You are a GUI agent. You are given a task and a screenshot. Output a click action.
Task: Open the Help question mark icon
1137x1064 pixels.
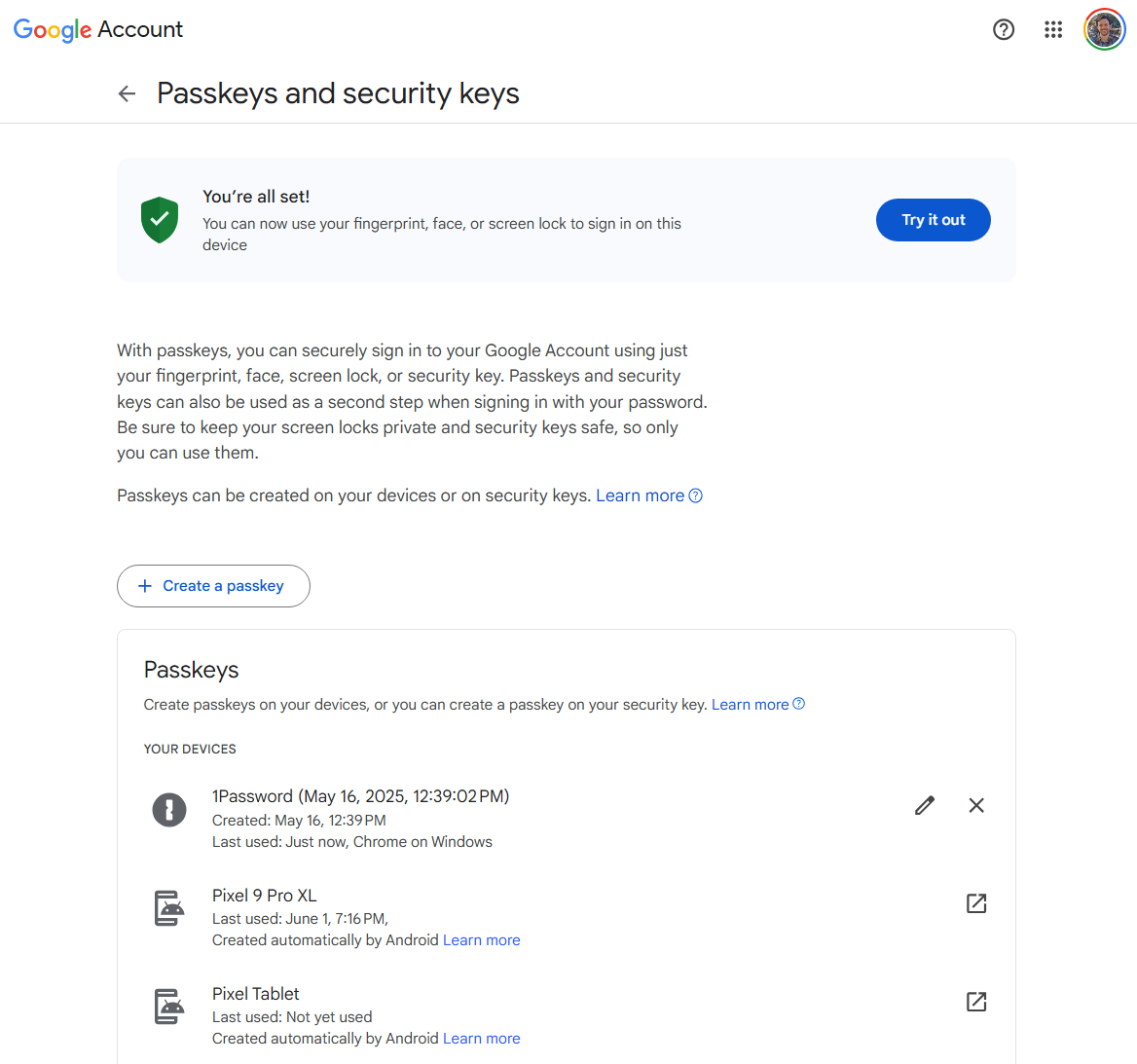point(1004,29)
